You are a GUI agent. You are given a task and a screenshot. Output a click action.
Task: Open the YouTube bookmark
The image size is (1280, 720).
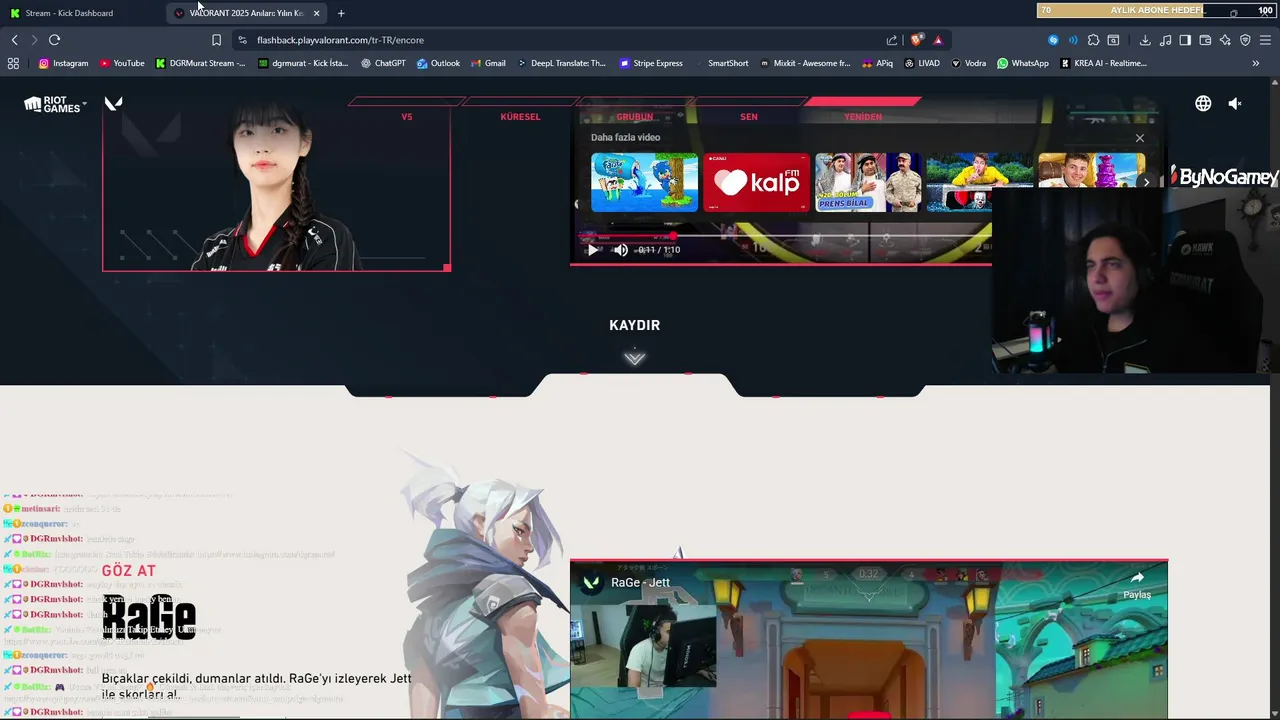coord(122,63)
